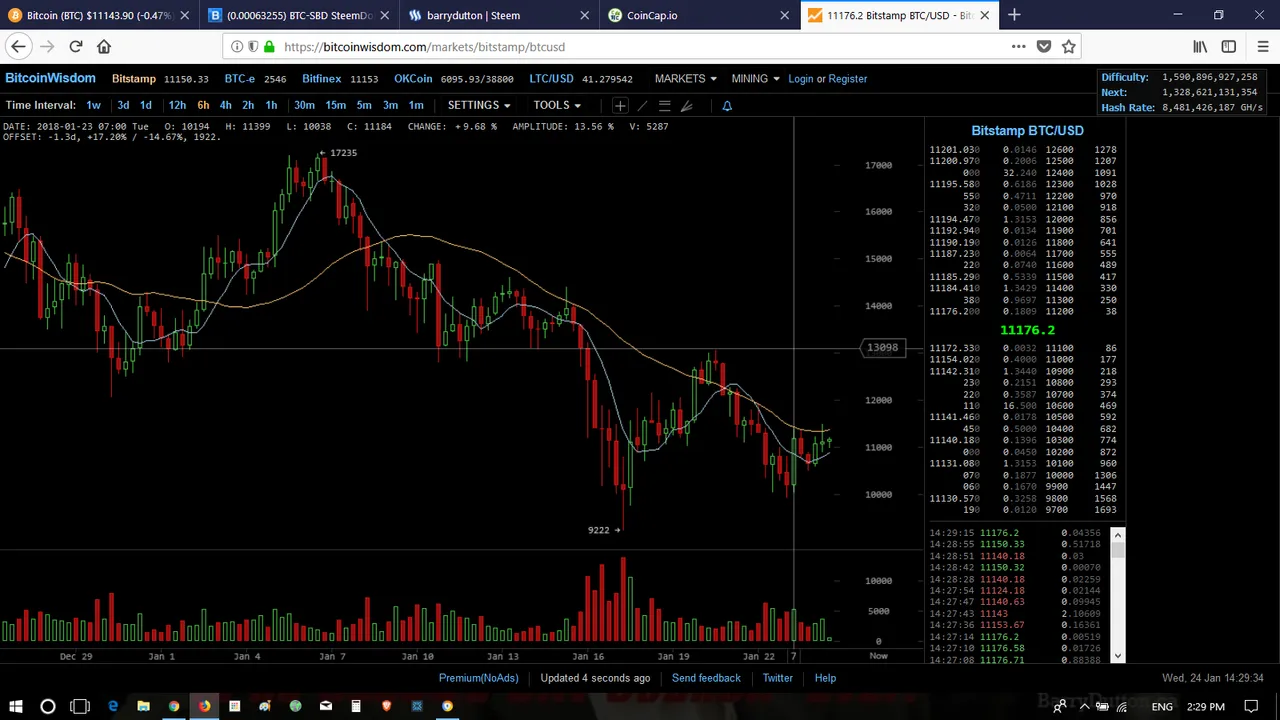Bookmark this page with the star

pyautogui.click(x=1069, y=46)
